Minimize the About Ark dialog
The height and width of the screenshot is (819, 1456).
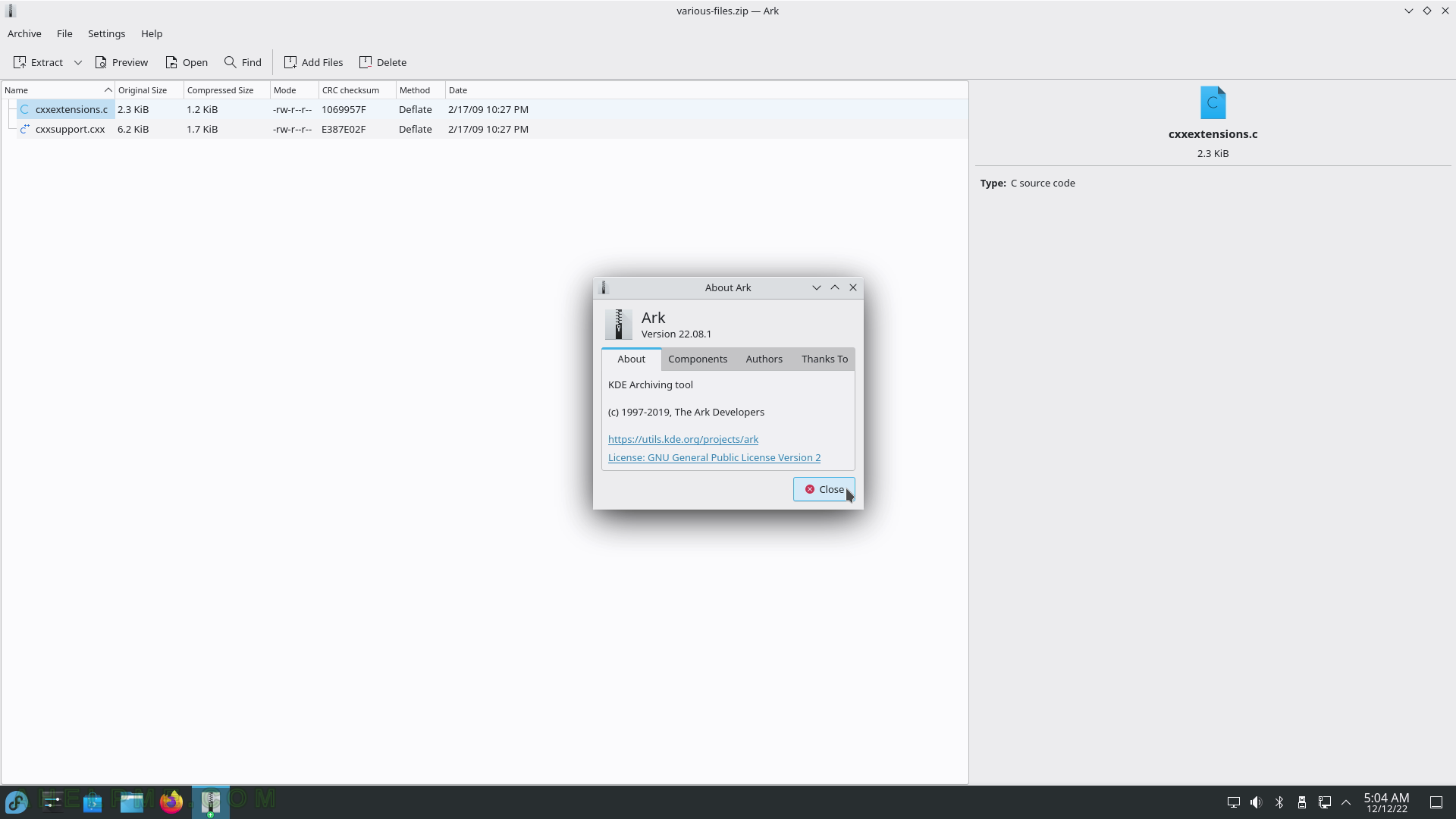(817, 287)
